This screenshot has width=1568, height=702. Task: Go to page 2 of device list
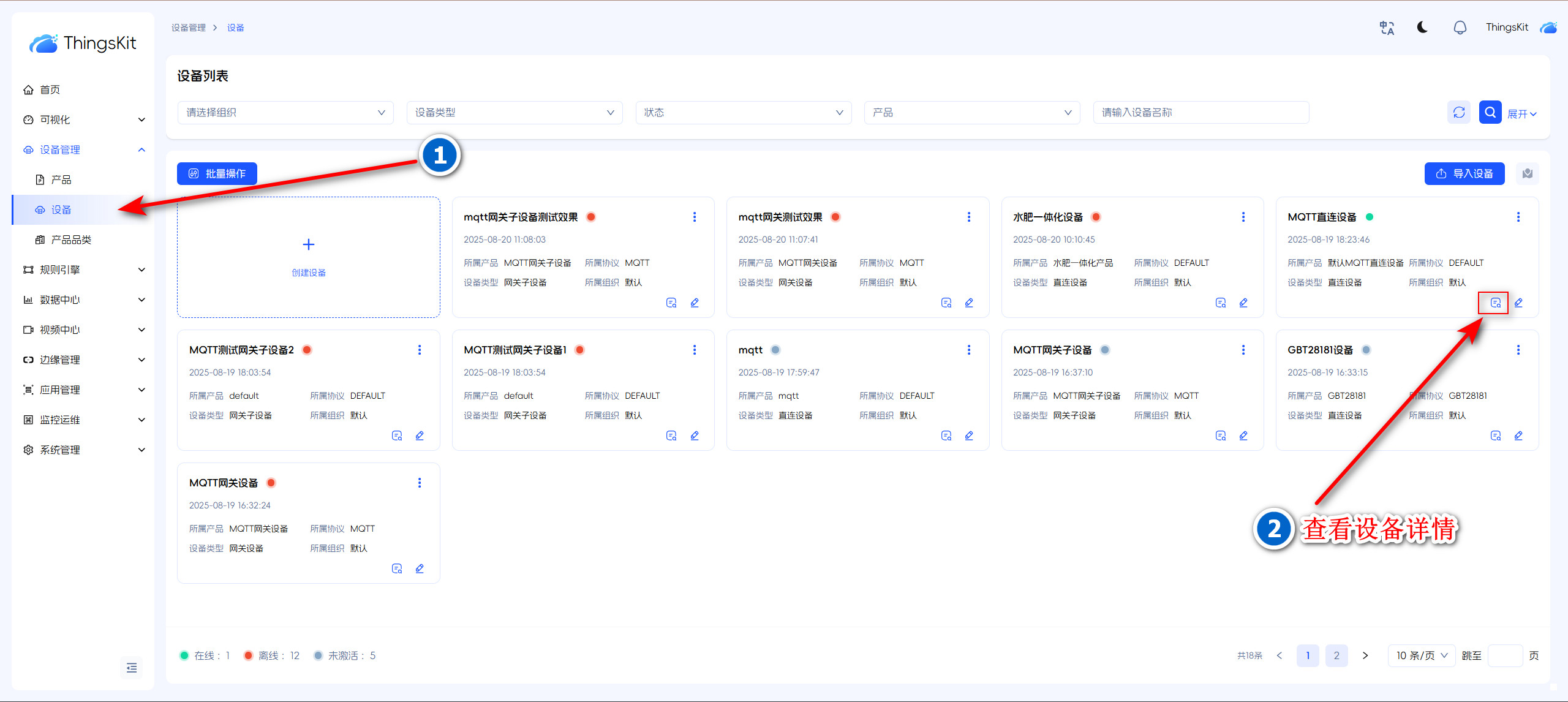(1336, 655)
